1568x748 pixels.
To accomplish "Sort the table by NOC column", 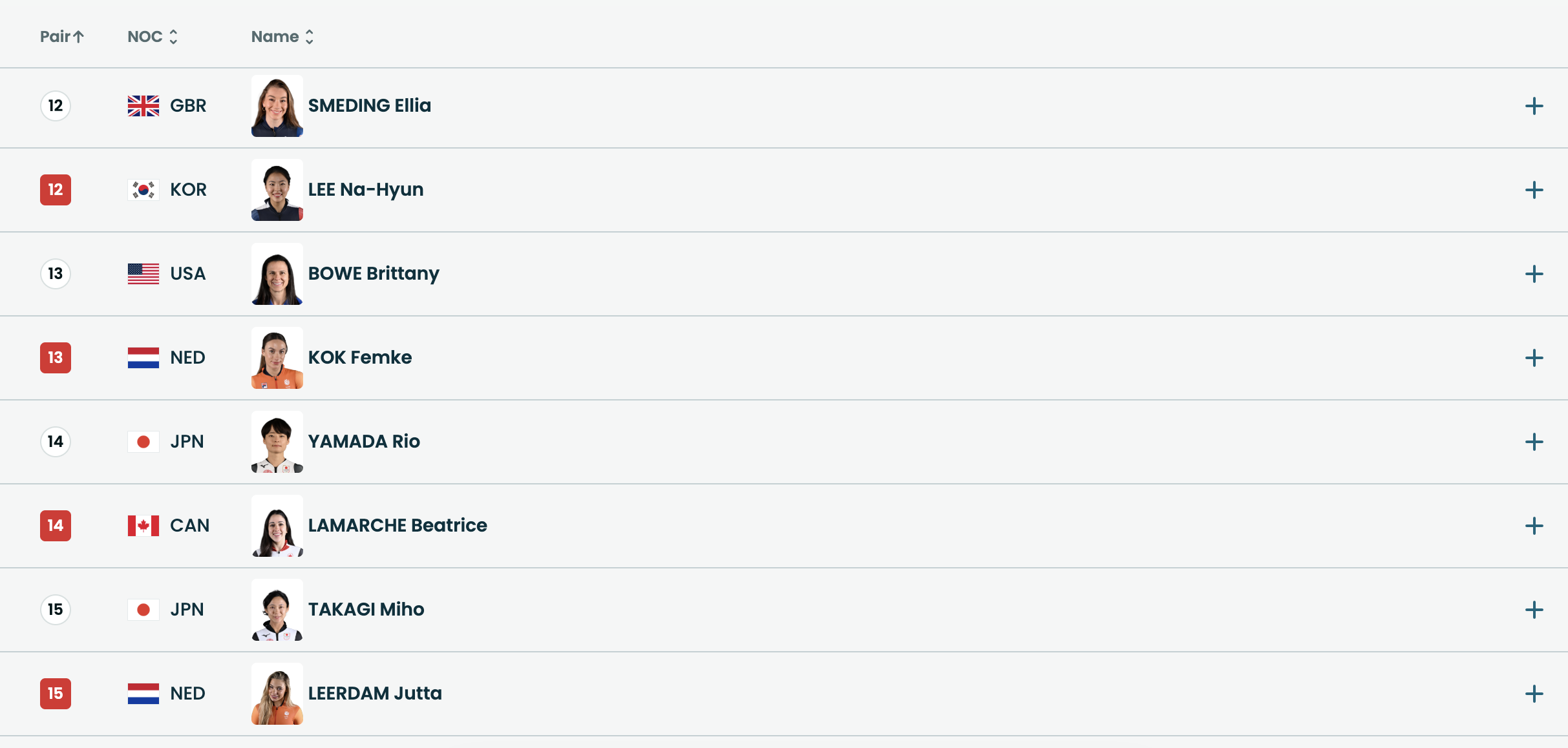I will (x=152, y=37).
